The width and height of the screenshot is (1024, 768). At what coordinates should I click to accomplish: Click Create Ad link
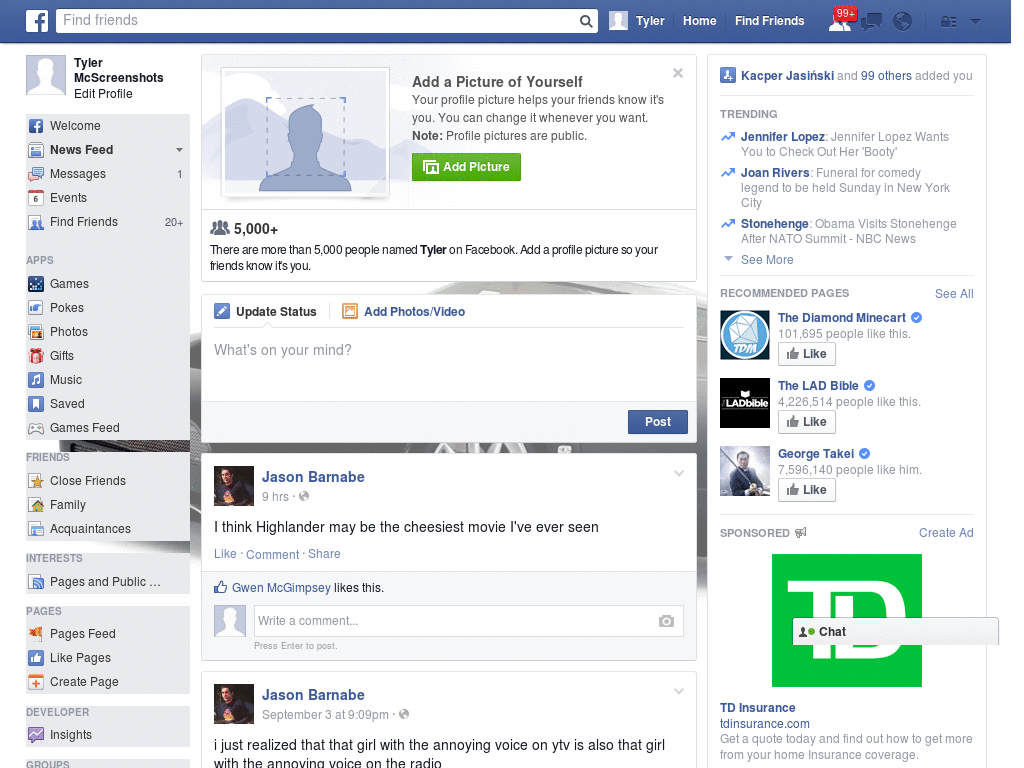point(946,533)
